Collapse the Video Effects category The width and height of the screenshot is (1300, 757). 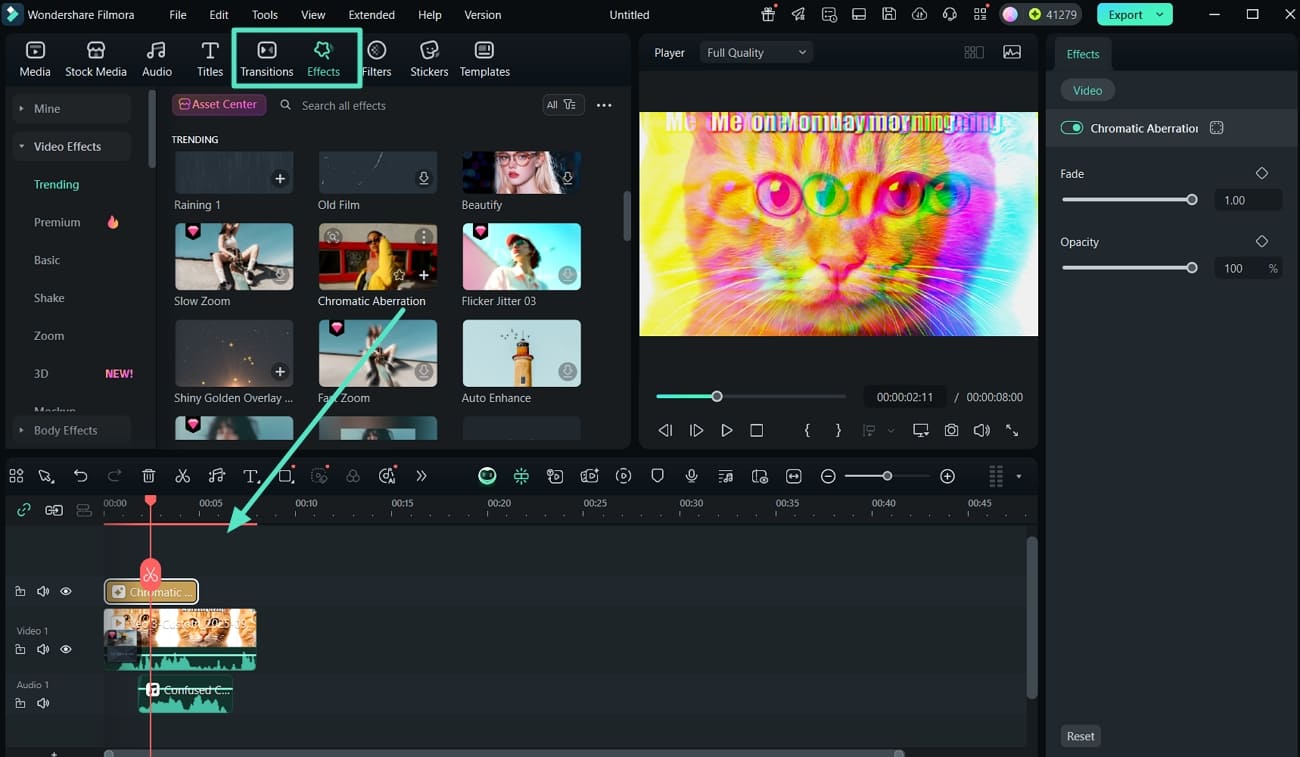[x=70, y=146]
